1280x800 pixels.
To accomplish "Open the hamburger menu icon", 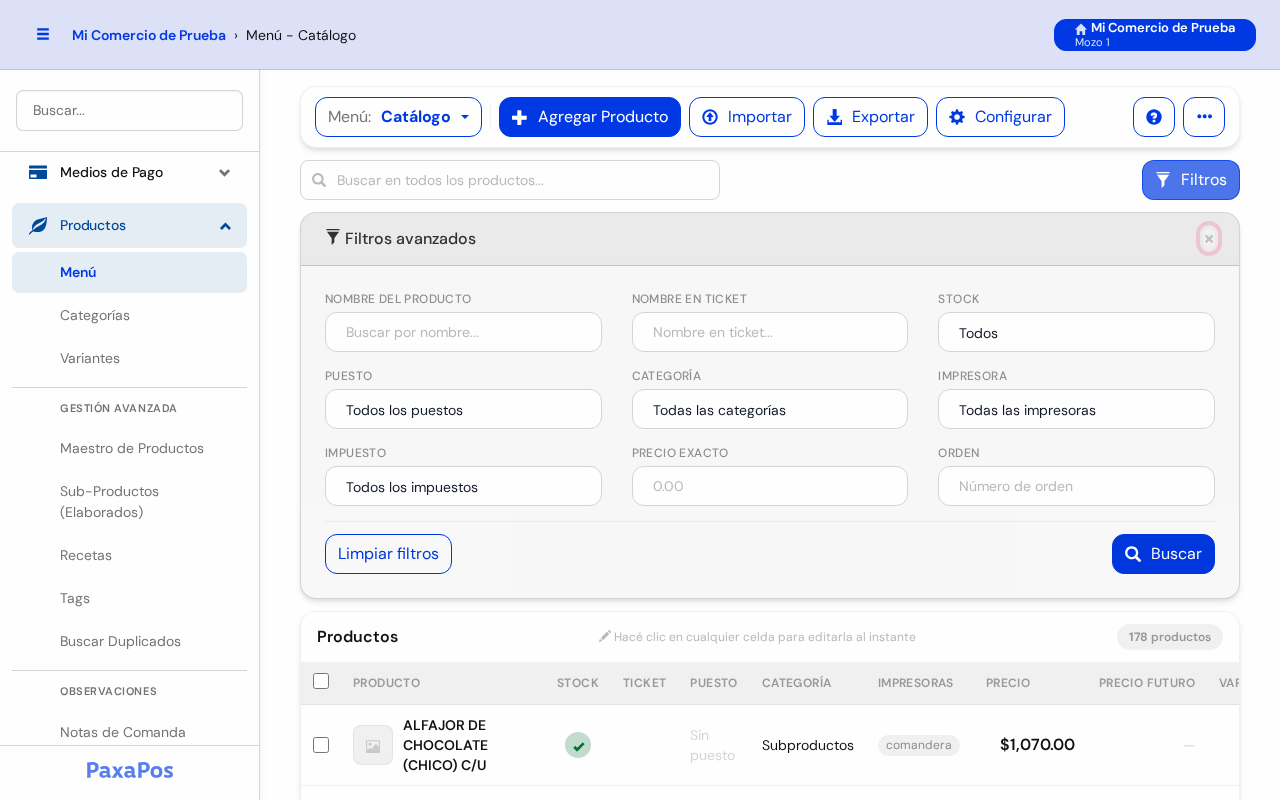I will click(43, 34).
